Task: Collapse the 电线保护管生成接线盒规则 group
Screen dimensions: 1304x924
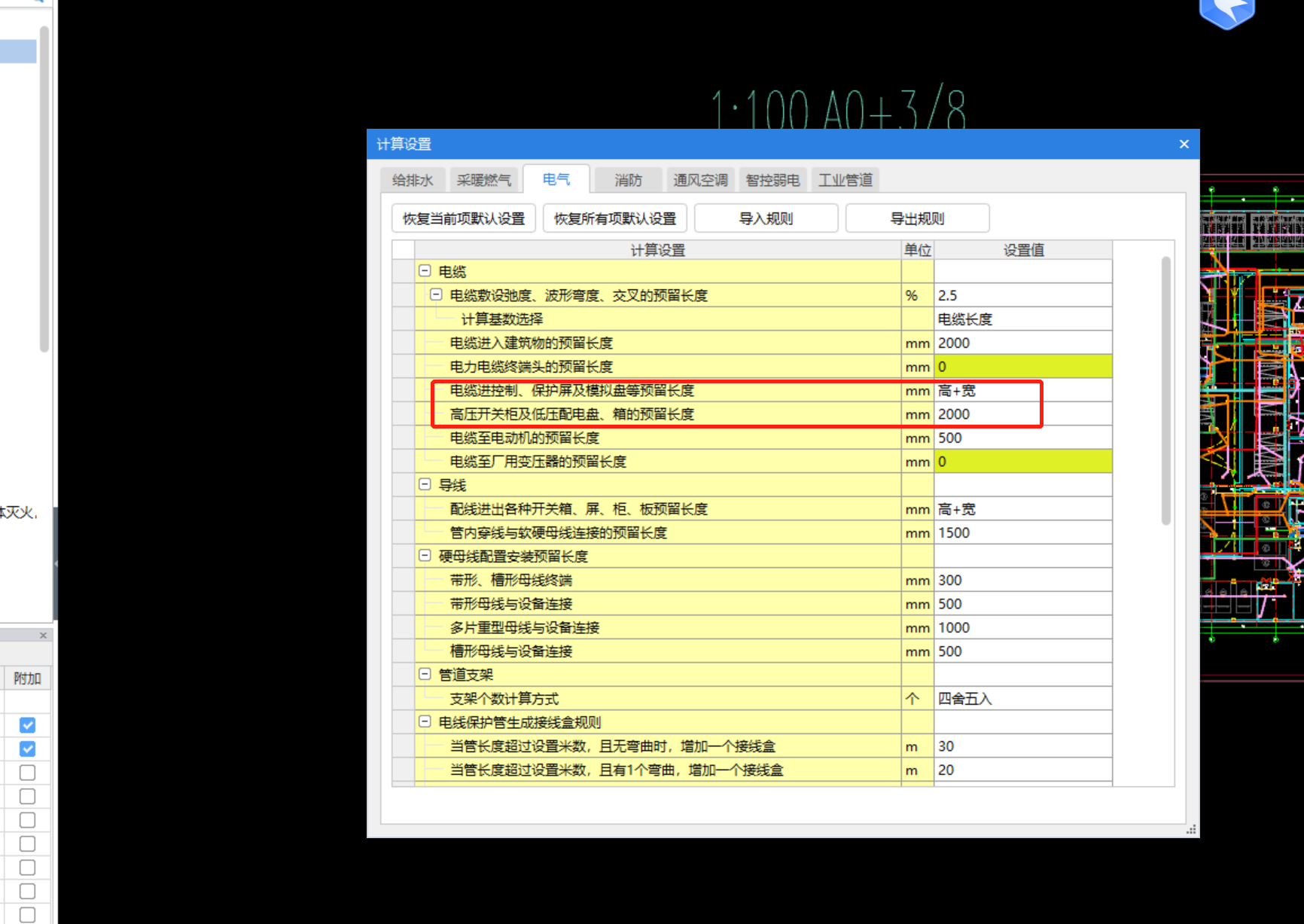Action: point(425,721)
